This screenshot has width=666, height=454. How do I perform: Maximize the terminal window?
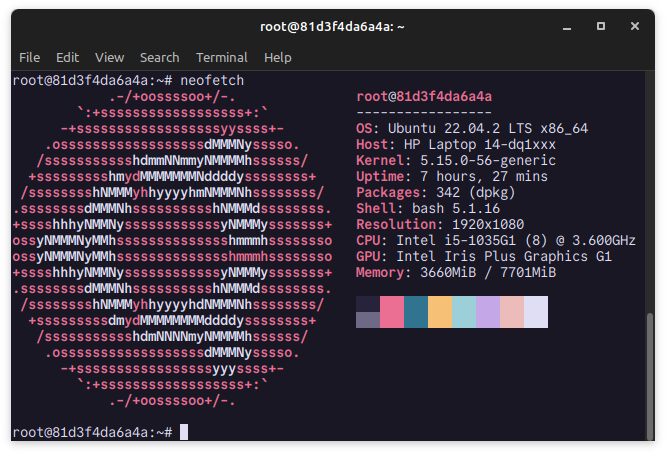pyautogui.click(x=601, y=26)
